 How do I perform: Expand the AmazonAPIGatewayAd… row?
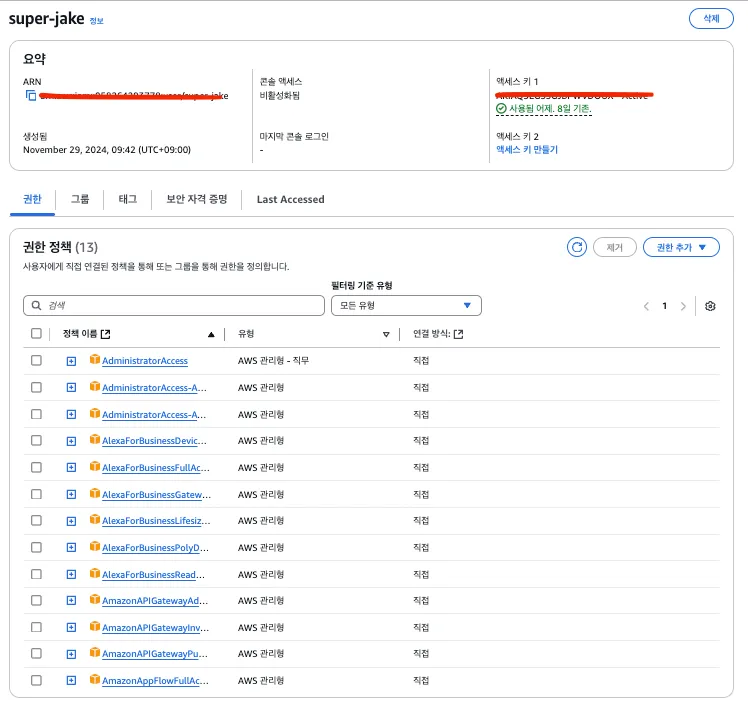pyautogui.click(x=71, y=601)
